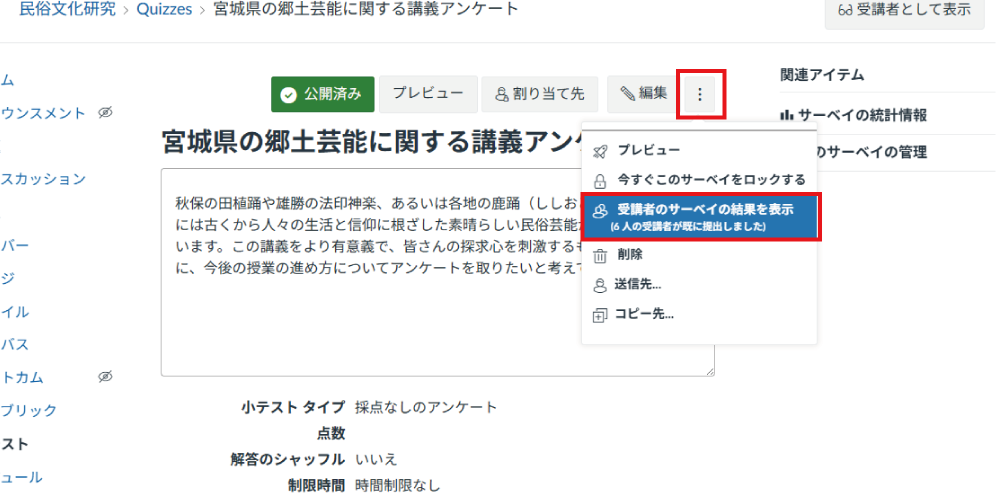Click the eye icon beside トカム in the sidebar

(x=105, y=377)
